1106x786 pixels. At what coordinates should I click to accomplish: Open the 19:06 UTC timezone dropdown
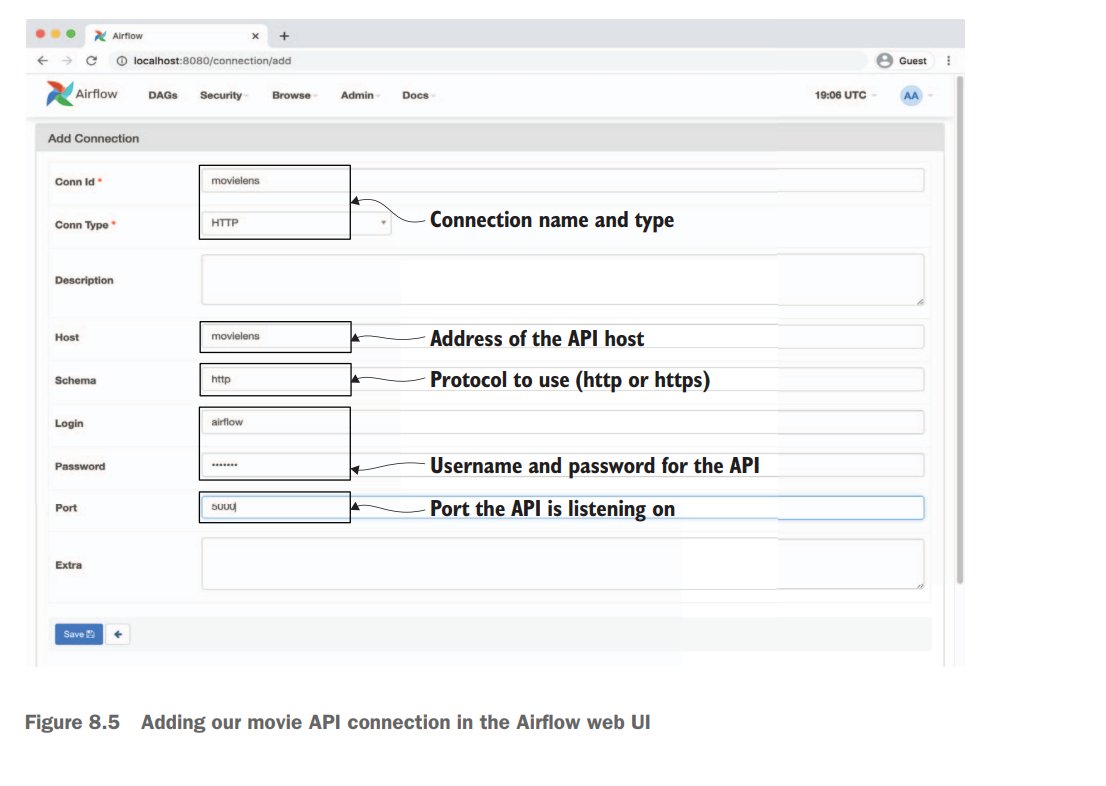(845, 95)
